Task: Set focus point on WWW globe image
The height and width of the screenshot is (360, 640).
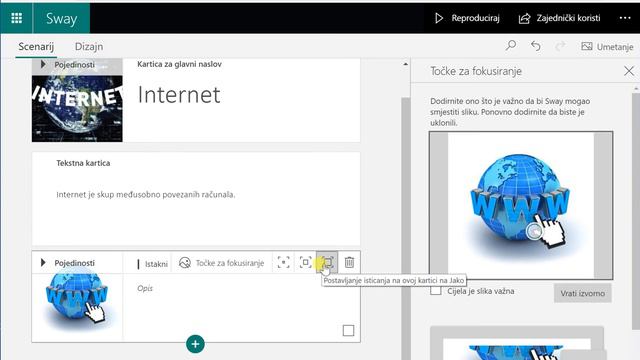Action: (x=520, y=205)
